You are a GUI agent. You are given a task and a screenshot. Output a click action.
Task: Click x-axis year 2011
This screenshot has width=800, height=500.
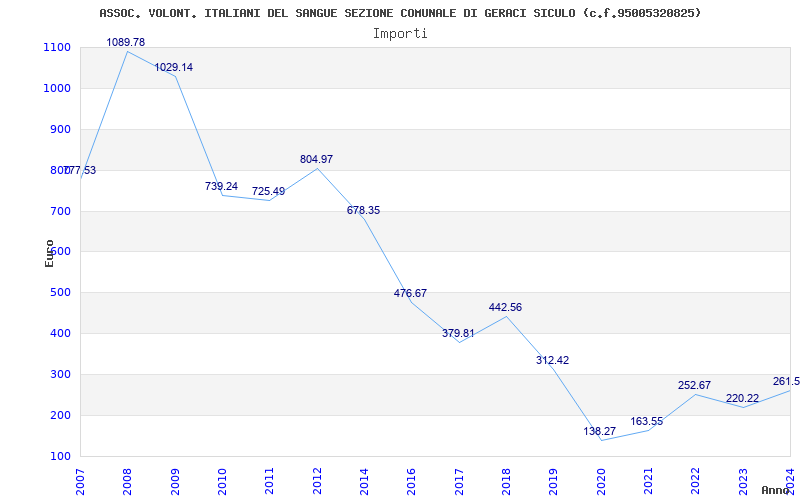pyautogui.click(x=269, y=481)
